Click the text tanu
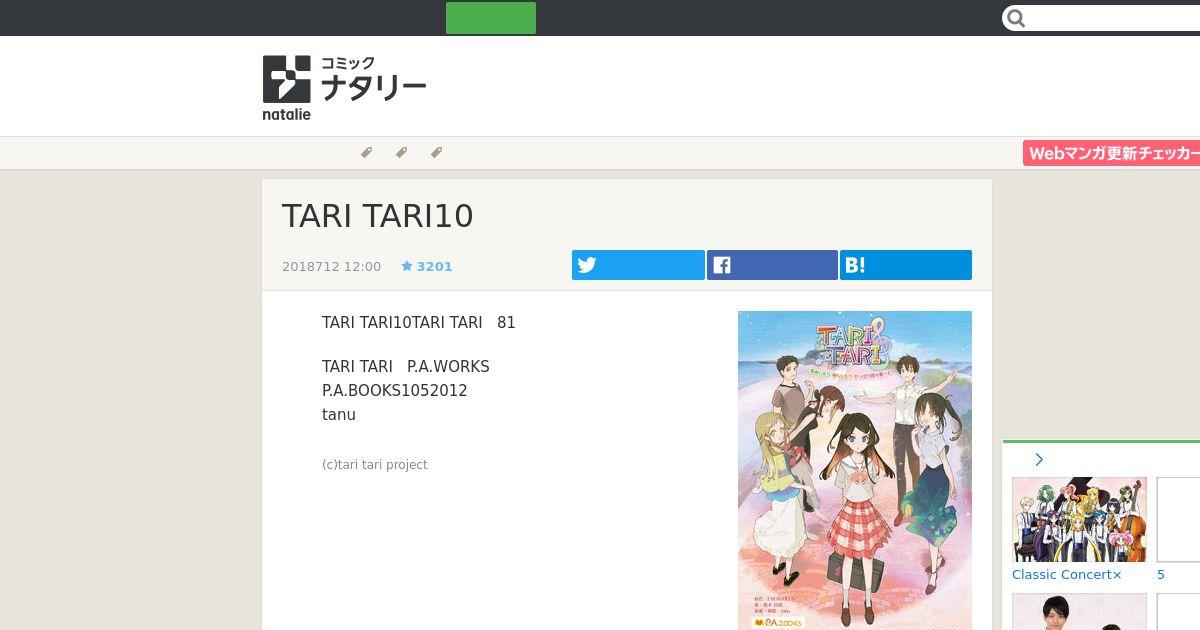The width and height of the screenshot is (1200, 630). click(339, 414)
